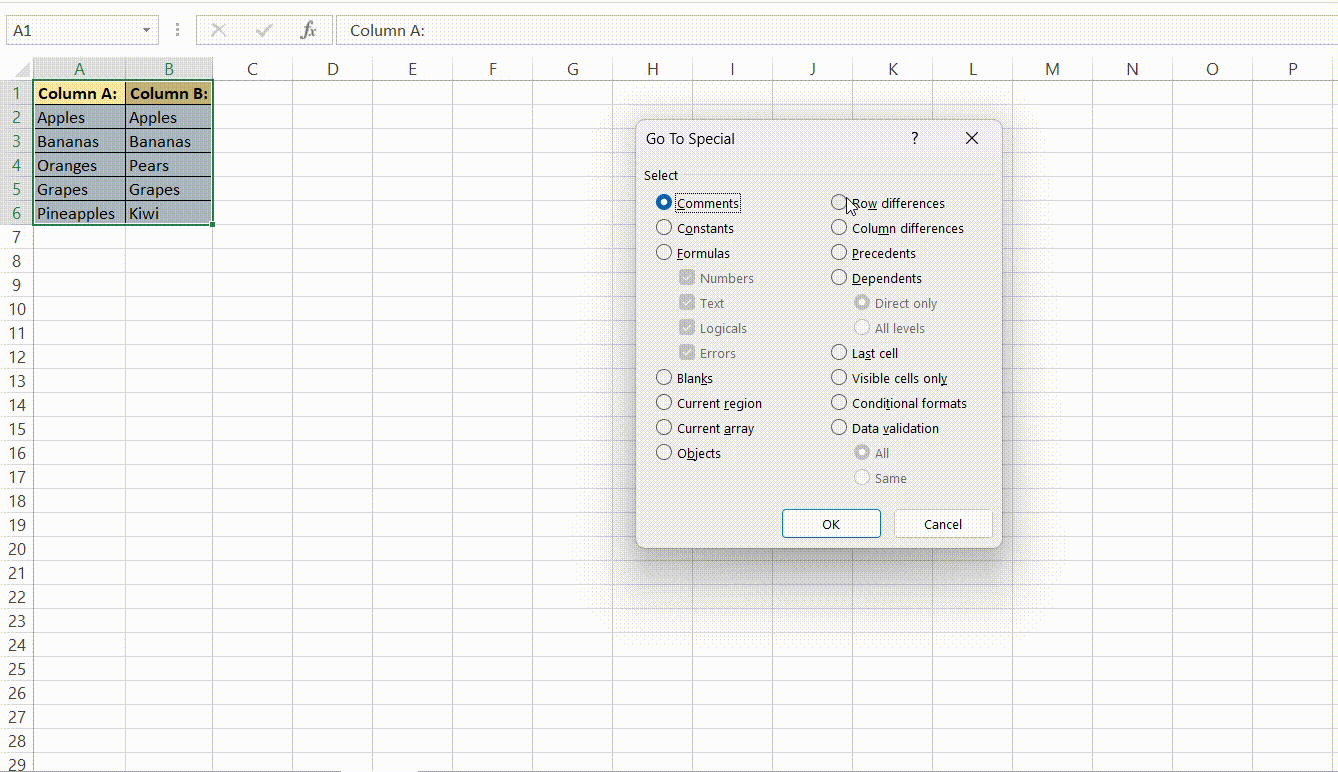The image size is (1338, 772).
Task: Select the Dependents radio button
Action: click(839, 277)
